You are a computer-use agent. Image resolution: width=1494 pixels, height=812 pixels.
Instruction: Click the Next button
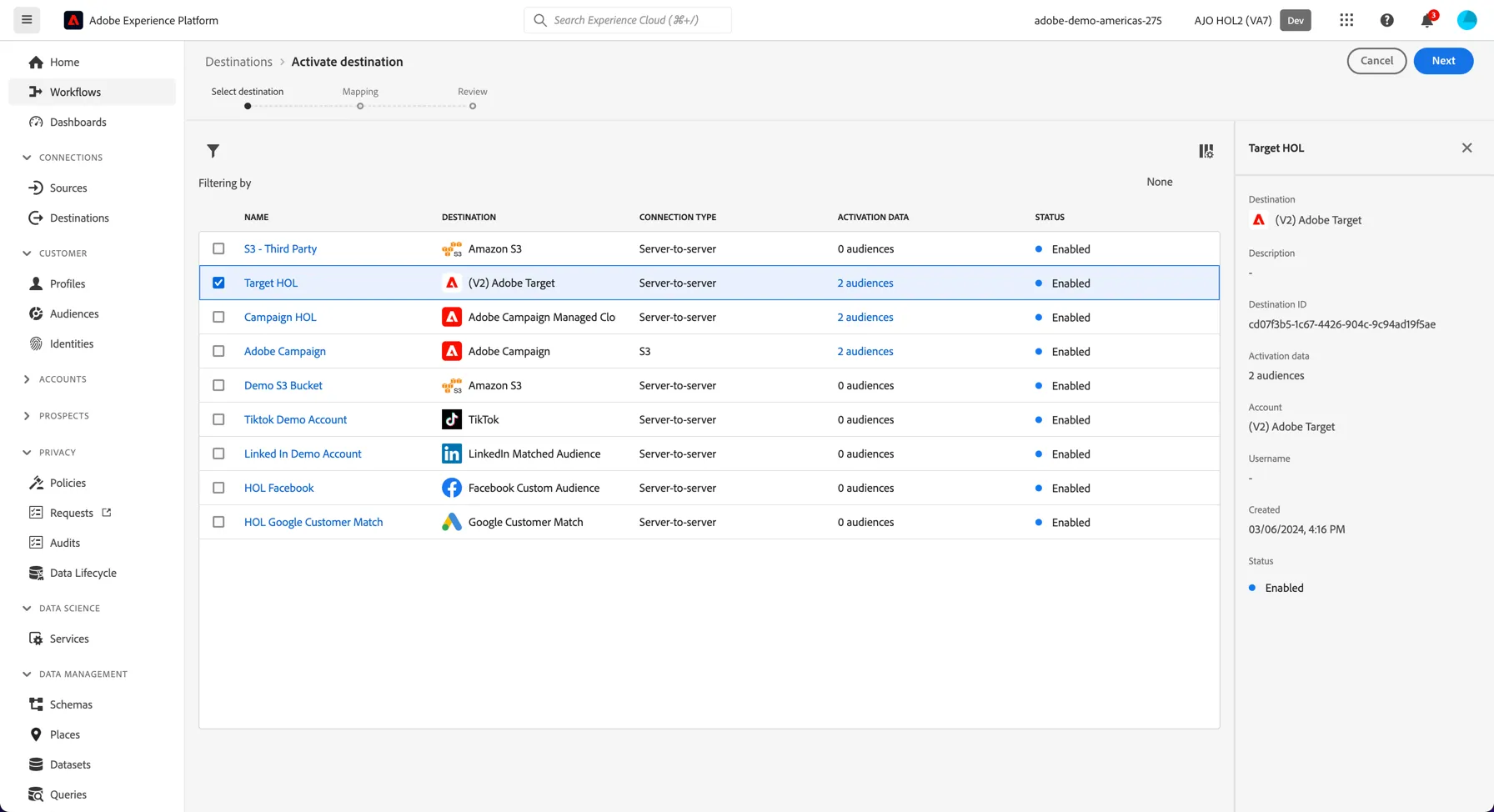click(1443, 61)
